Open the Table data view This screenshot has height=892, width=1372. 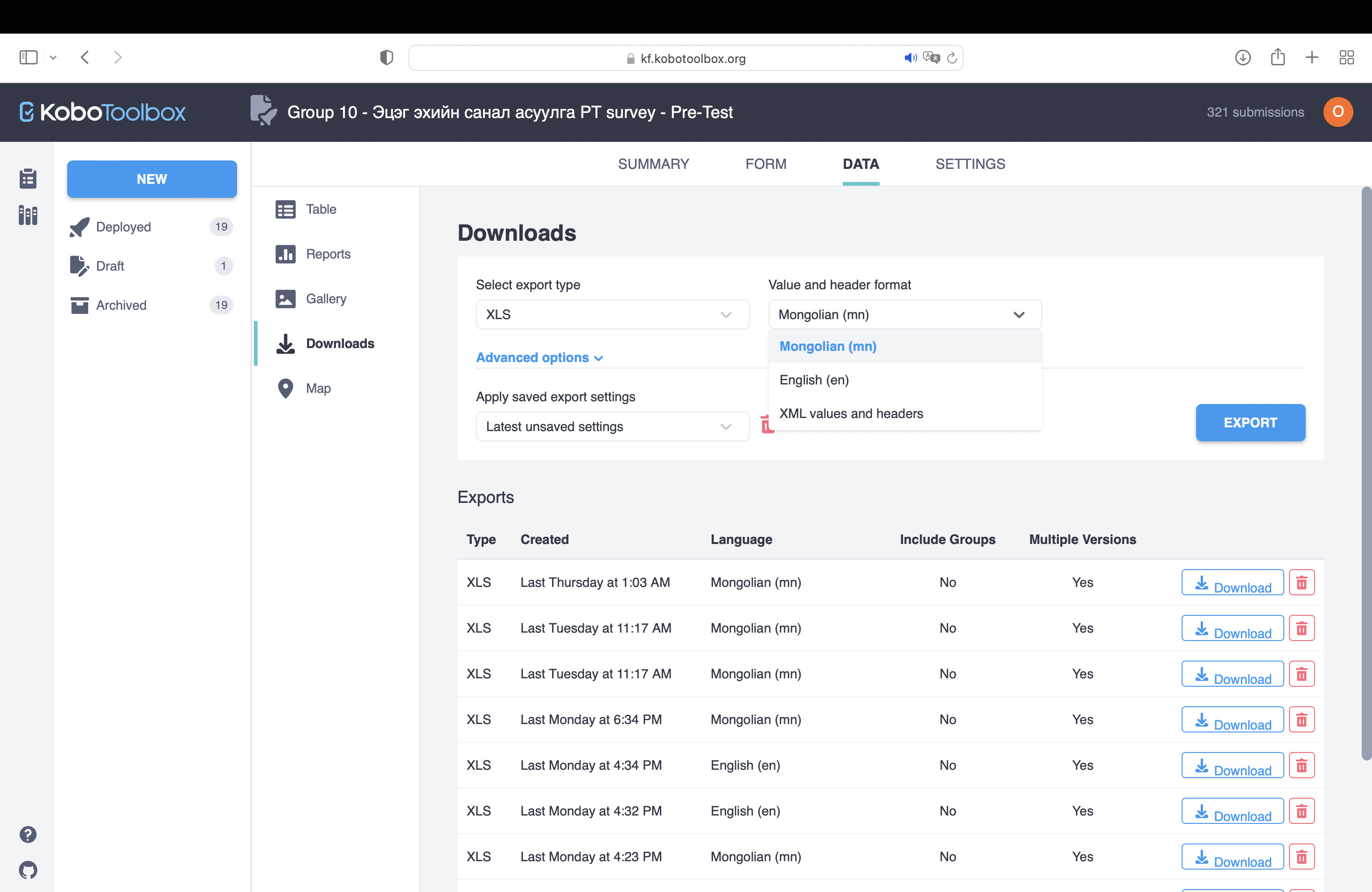321,209
